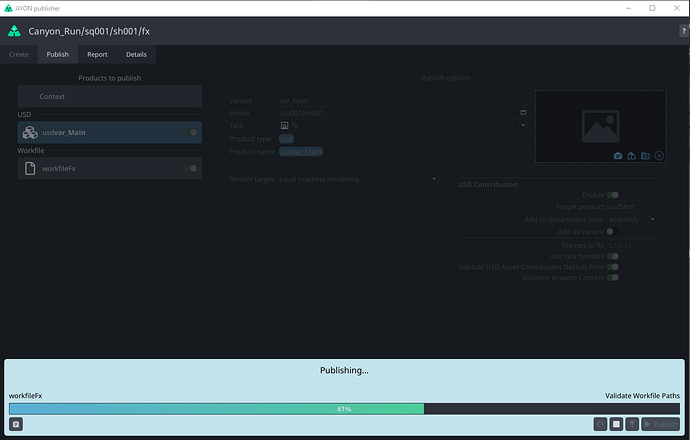Viewport: 690px width, 440px height.
Task: Clear the thumbnail with X icon
Action: 660,156
